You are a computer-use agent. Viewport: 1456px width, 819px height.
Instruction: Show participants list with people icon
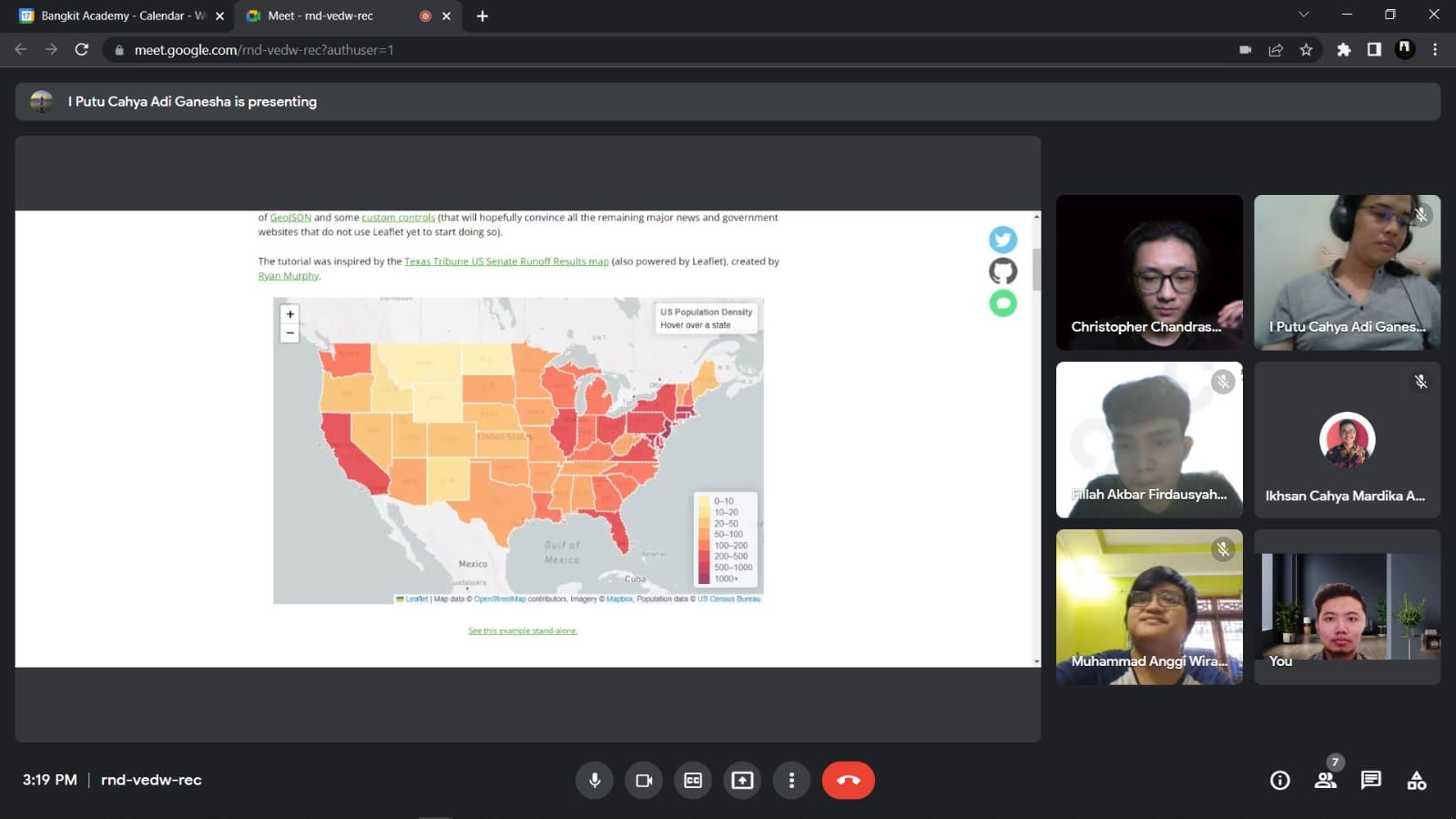tap(1325, 781)
